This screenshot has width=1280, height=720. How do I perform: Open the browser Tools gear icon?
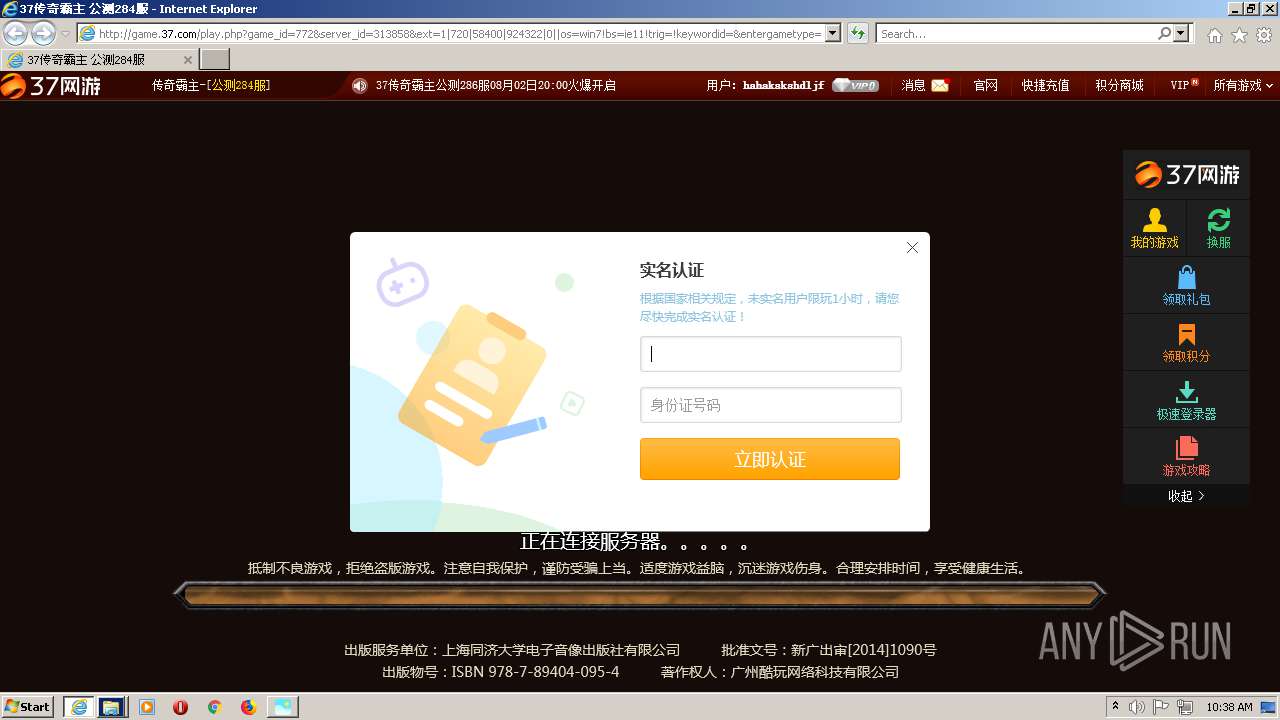click(x=1264, y=35)
